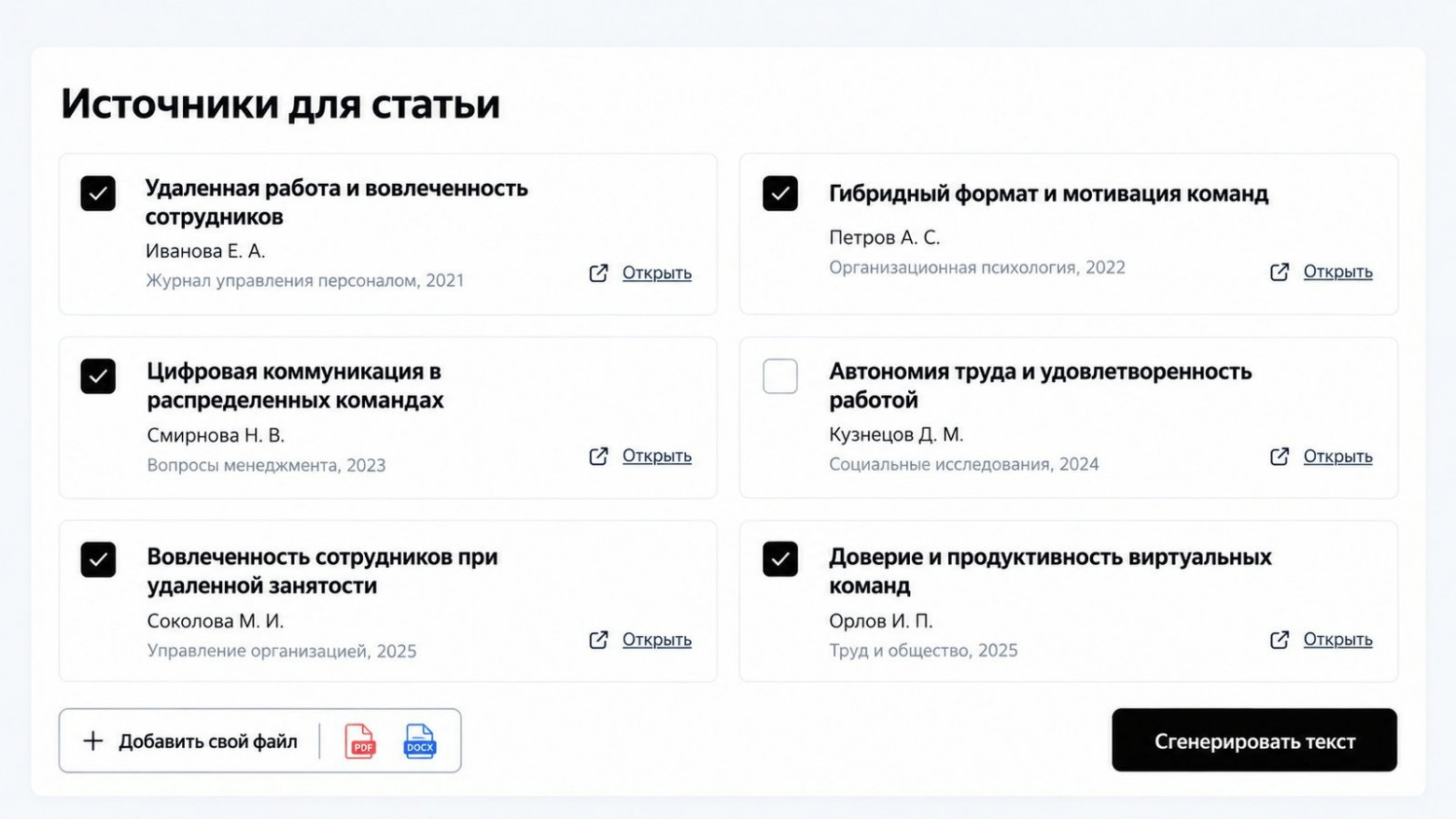Select title Удаленная работа и вовлеченность сотрудников

tap(336, 202)
